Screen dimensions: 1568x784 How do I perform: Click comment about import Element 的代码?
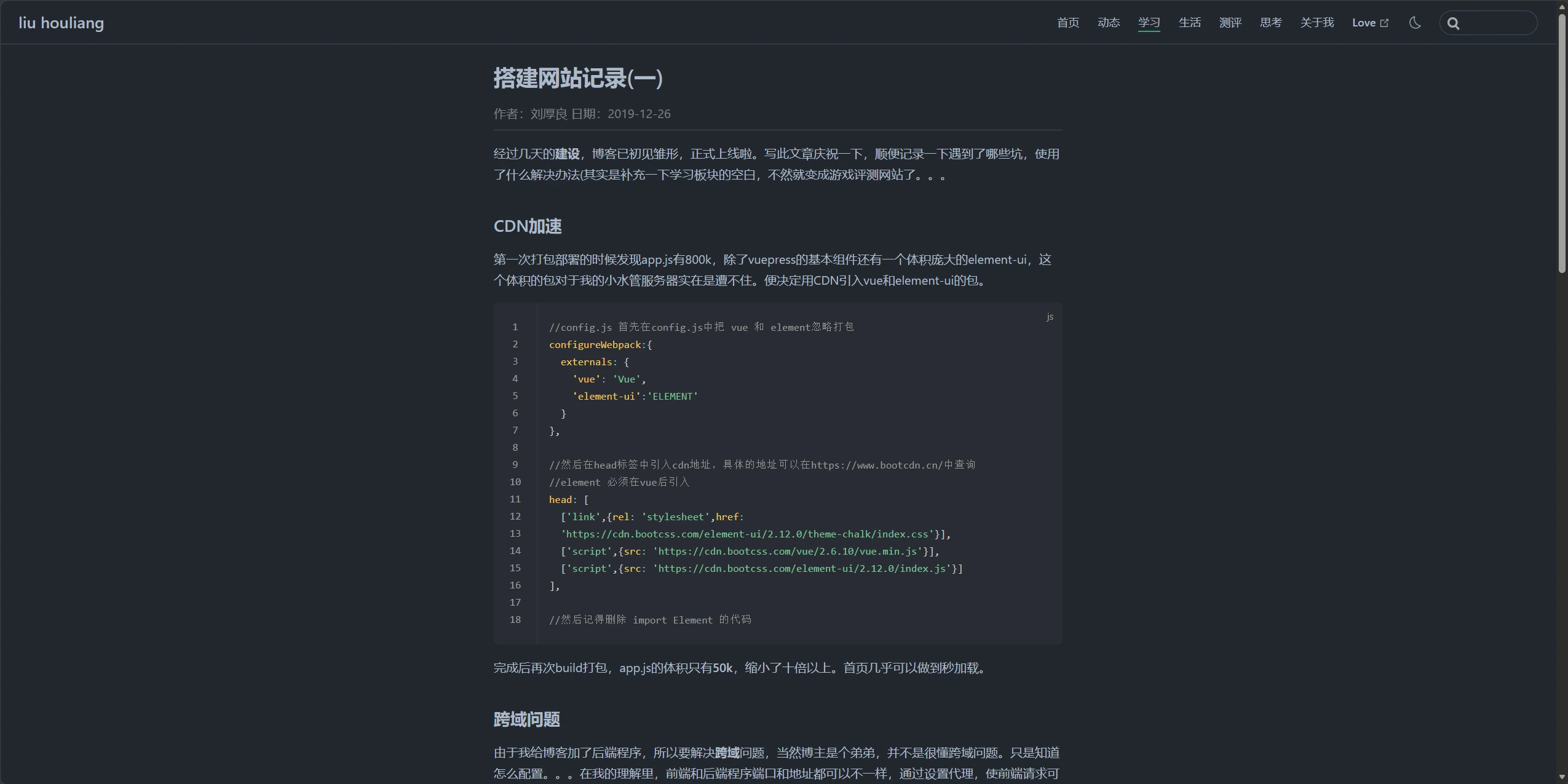pyautogui.click(x=650, y=620)
